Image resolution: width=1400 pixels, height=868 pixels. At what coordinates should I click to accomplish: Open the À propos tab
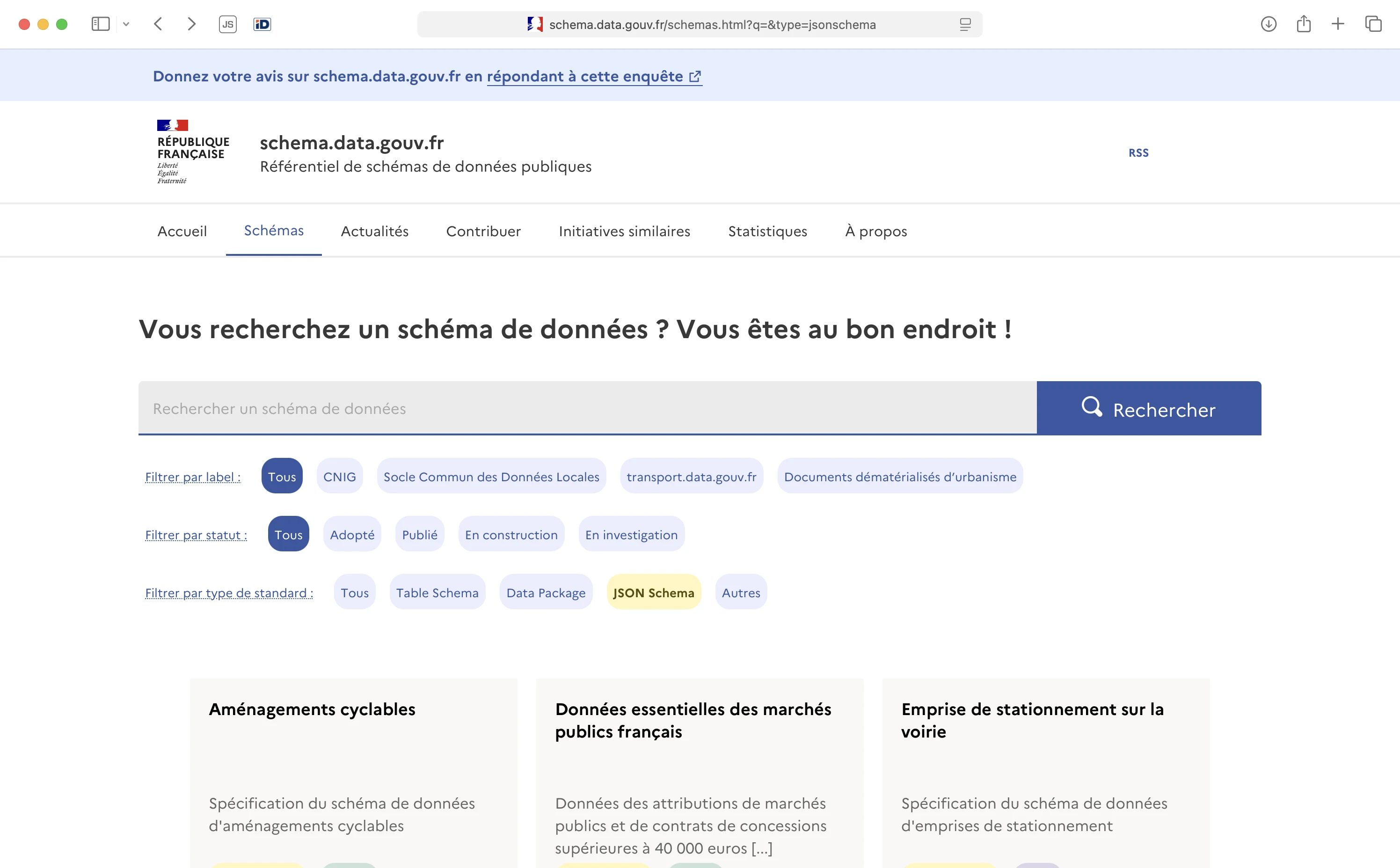(876, 231)
